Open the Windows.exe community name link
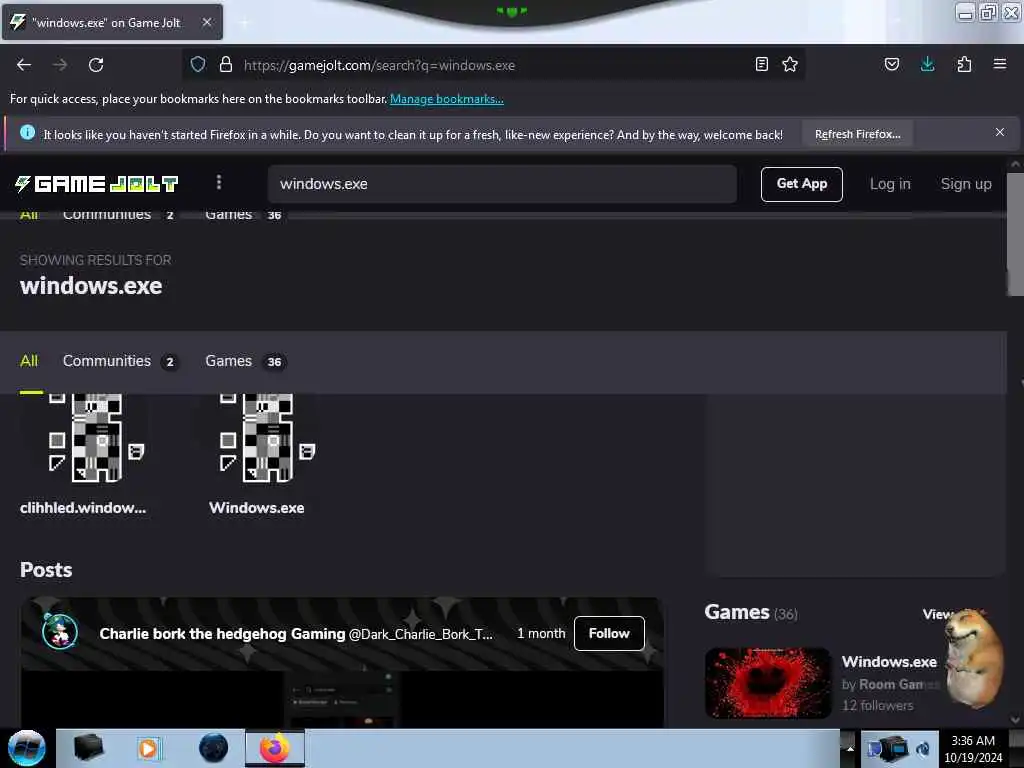 pos(257,508)
